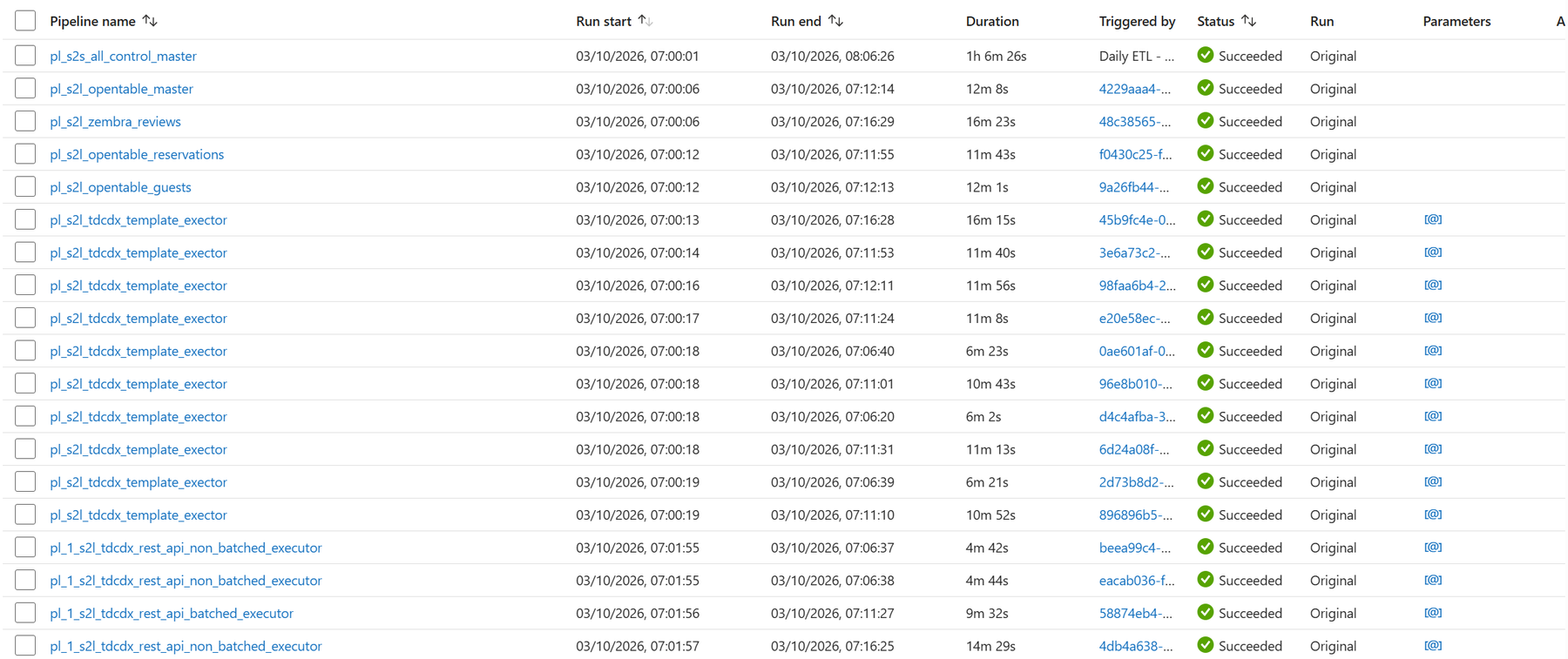
Task: Follow the triggered-by link 9a26fb44
Action: tap(1134, 187)
